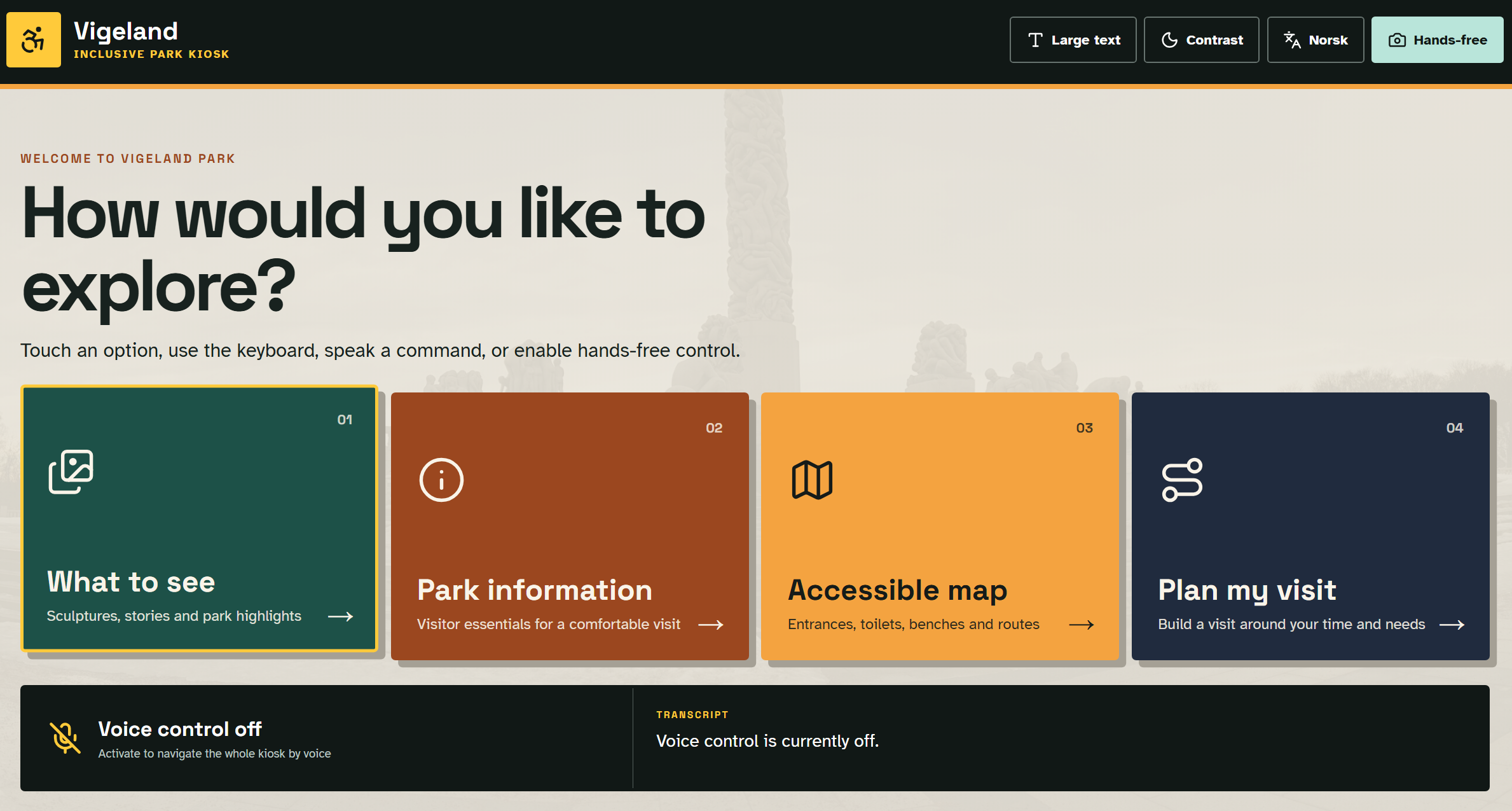The height and width of the screenshot is (811, 1512).
Task: Open the Plan my visit card
Action: point(1310,526)
